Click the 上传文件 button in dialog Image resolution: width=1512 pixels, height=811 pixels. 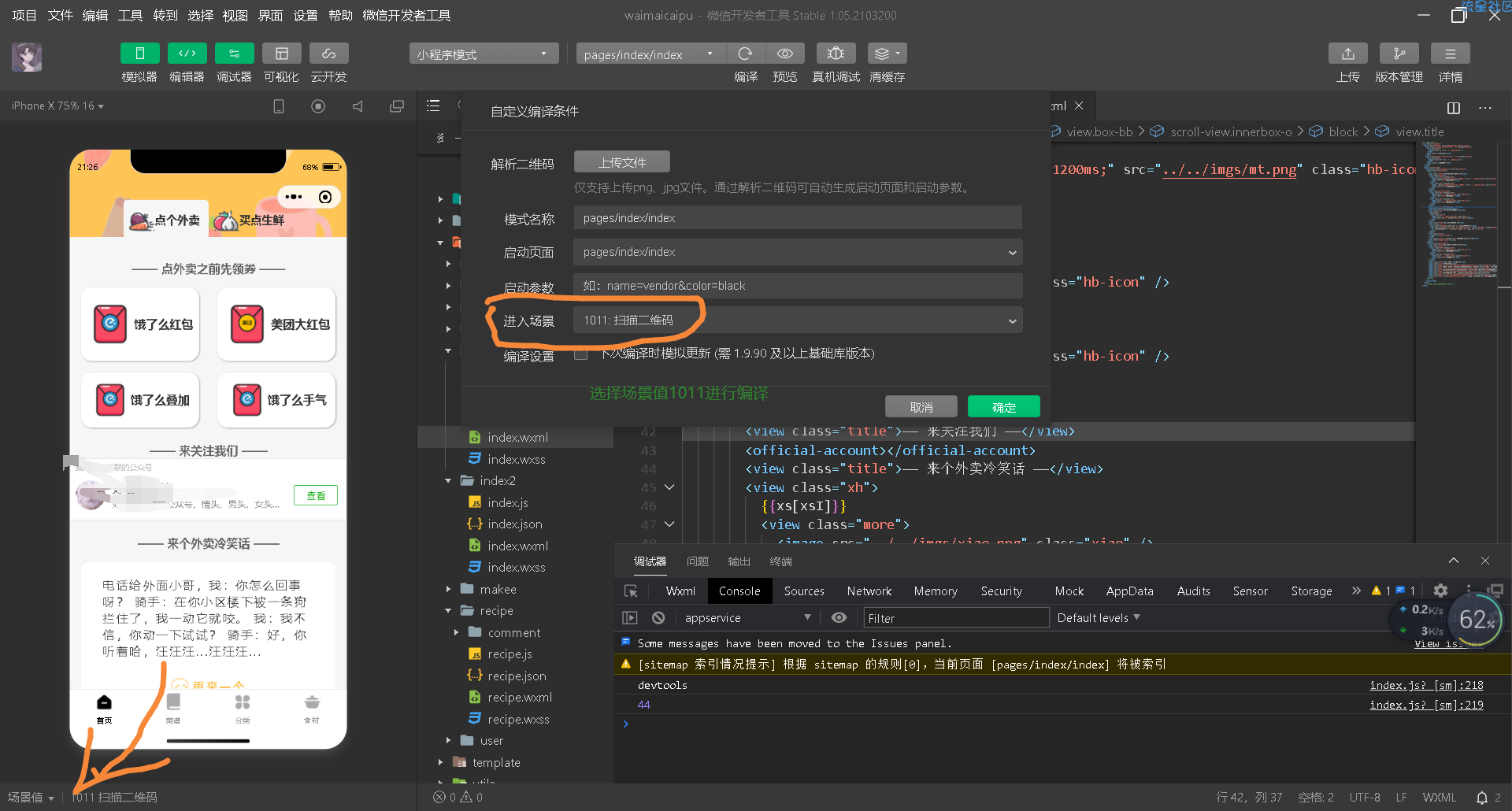(622, 162)
